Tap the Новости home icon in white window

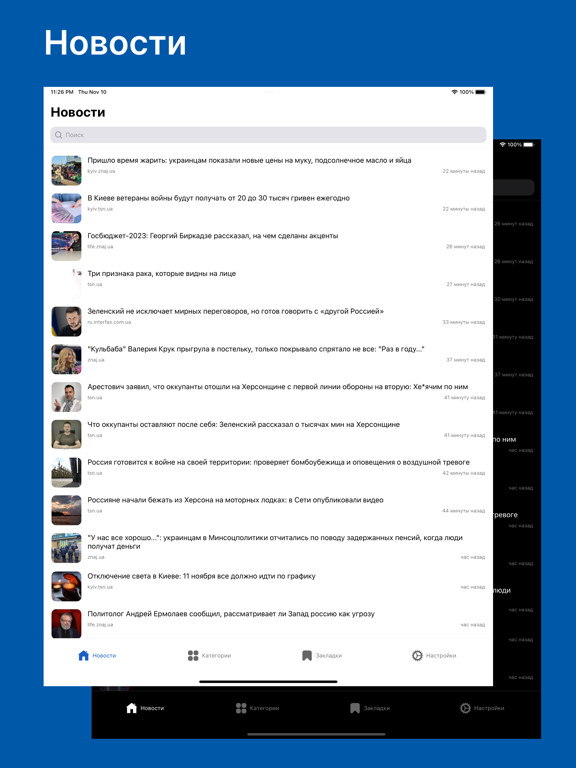(x=83, y=655)
